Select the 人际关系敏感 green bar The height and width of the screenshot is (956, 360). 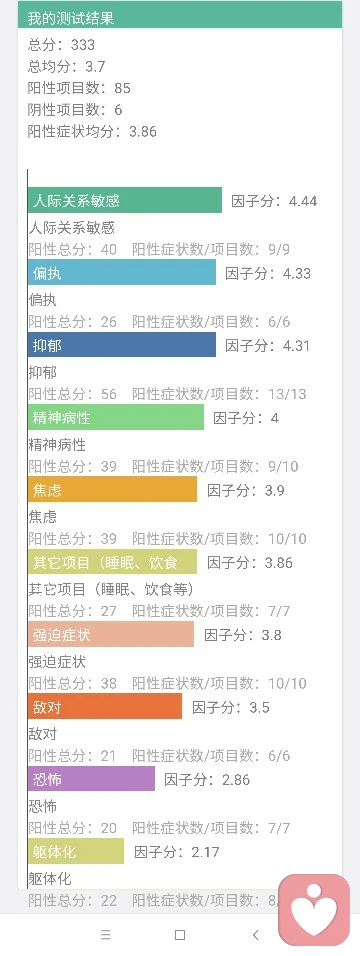point(125,200)
